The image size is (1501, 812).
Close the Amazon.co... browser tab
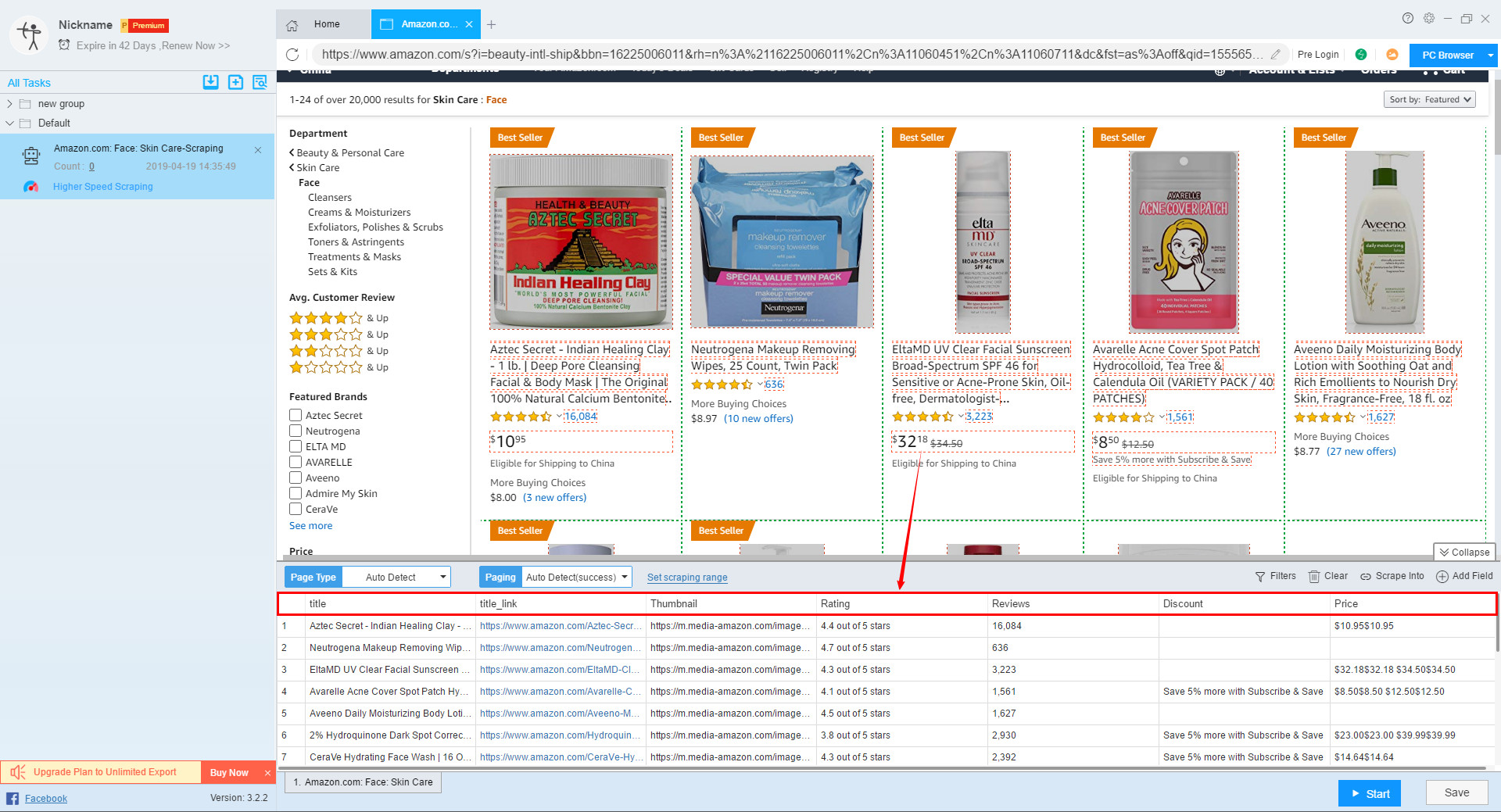coord(469,24)
